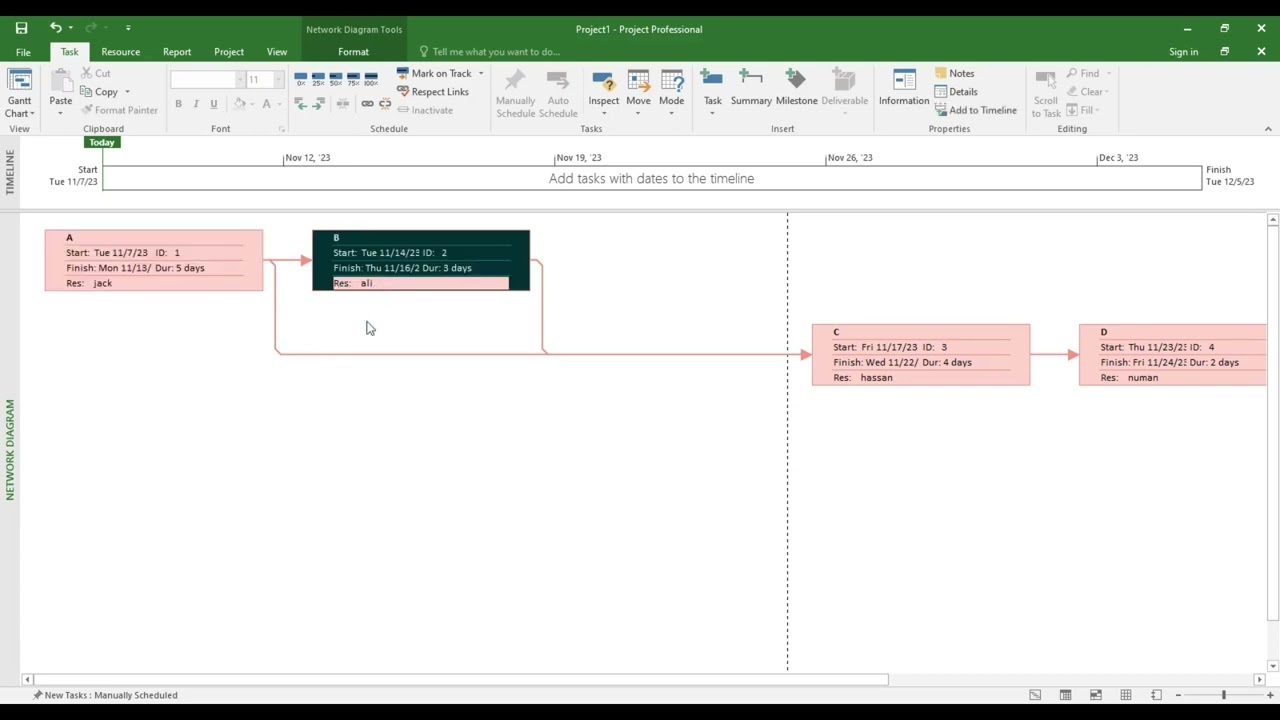Switch to the Project tab
This screenshot has height=720, width=1280.
tap(229, 52)
